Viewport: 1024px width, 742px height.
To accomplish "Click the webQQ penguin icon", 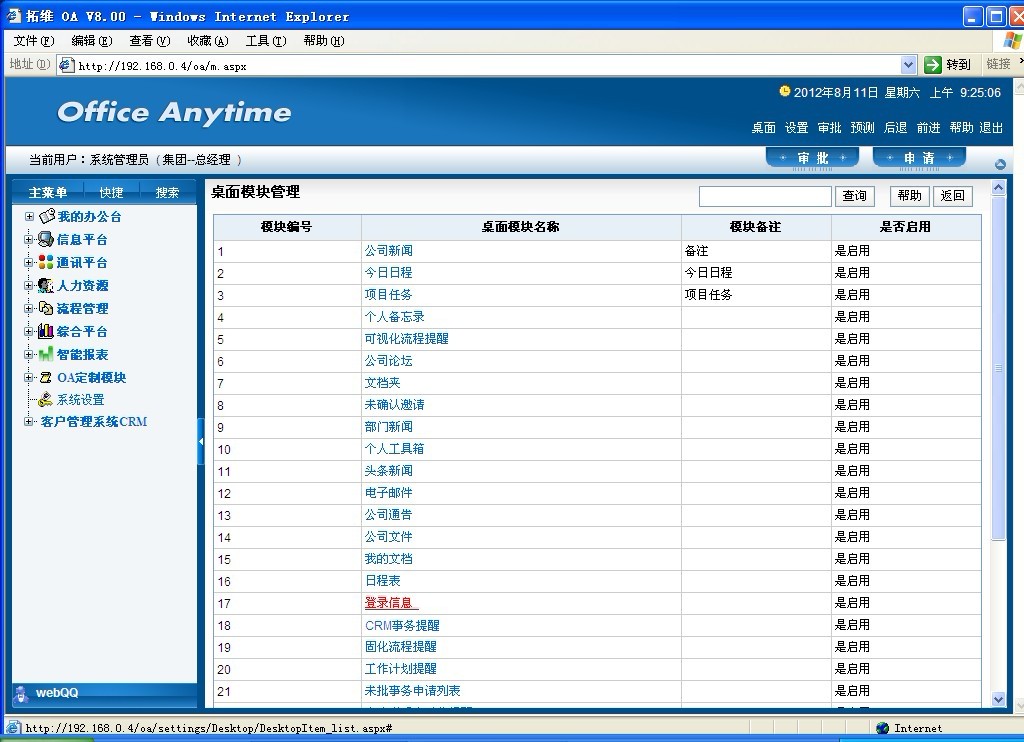I will (21, 693).
